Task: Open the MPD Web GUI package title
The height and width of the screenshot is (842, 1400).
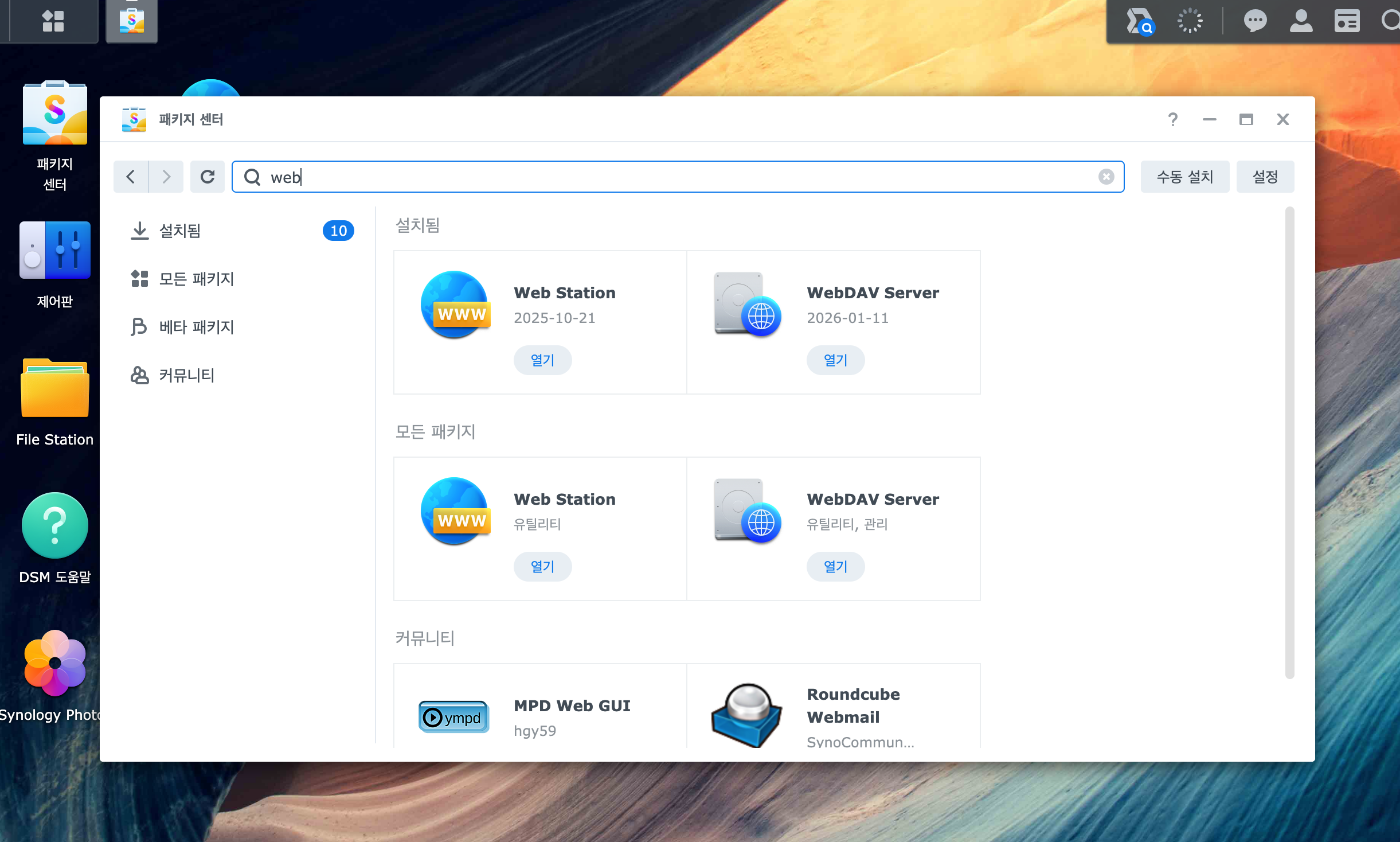Action: tap(572, 705)
